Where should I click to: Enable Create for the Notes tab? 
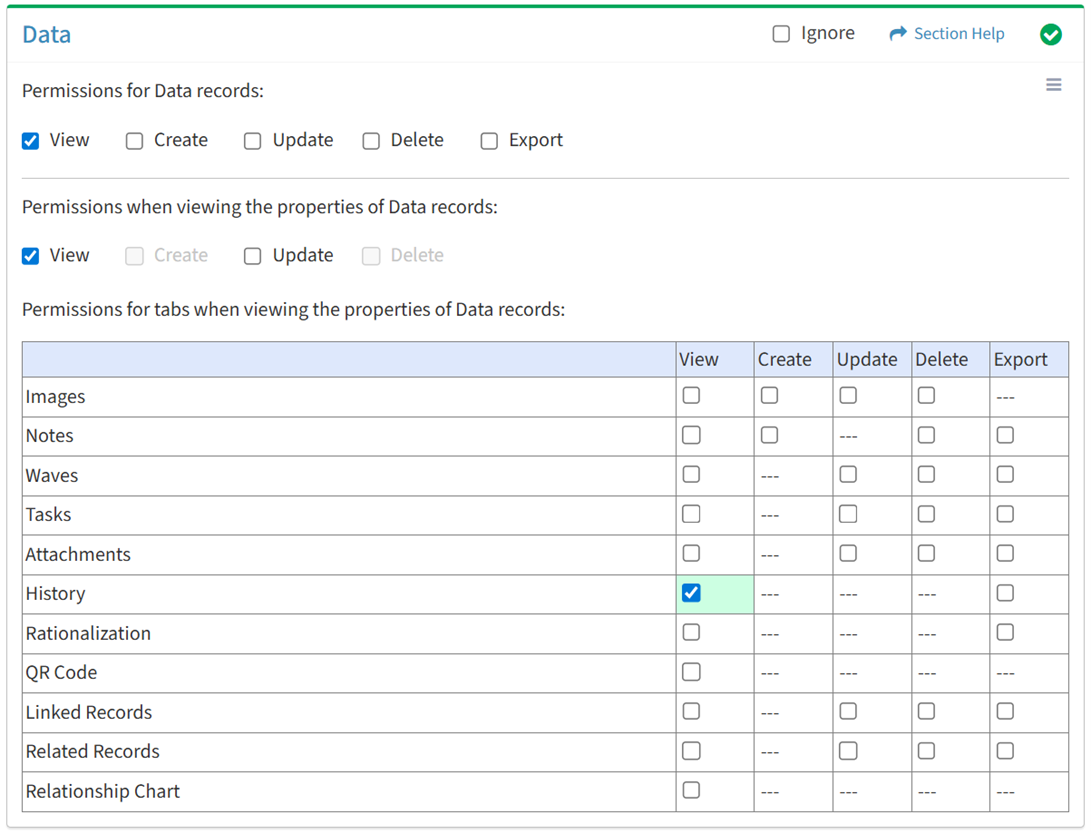tap(769, 435)
